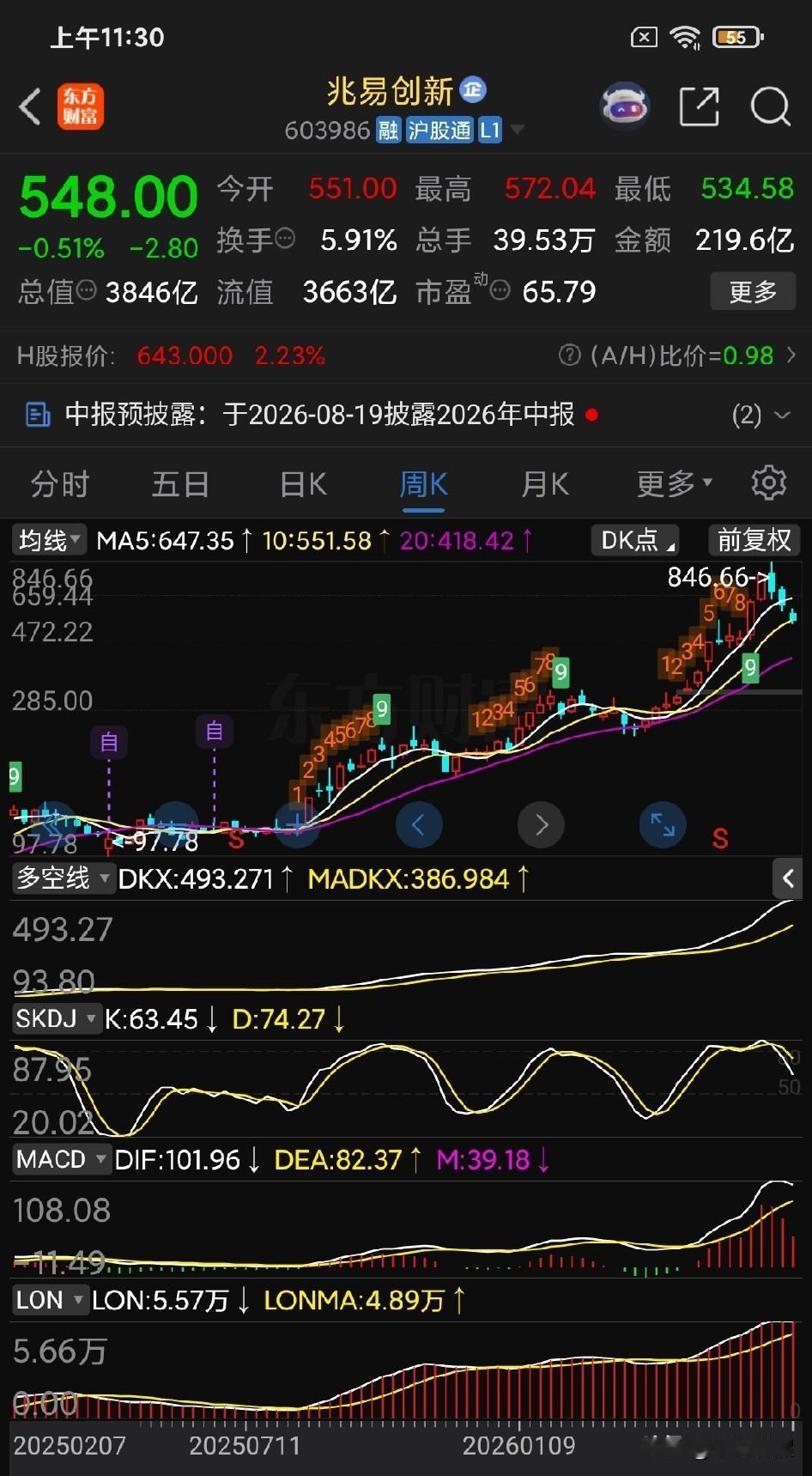Collapse side panel with left chevron
This screenshot has height=1476, width=812.
coord(788,878)
